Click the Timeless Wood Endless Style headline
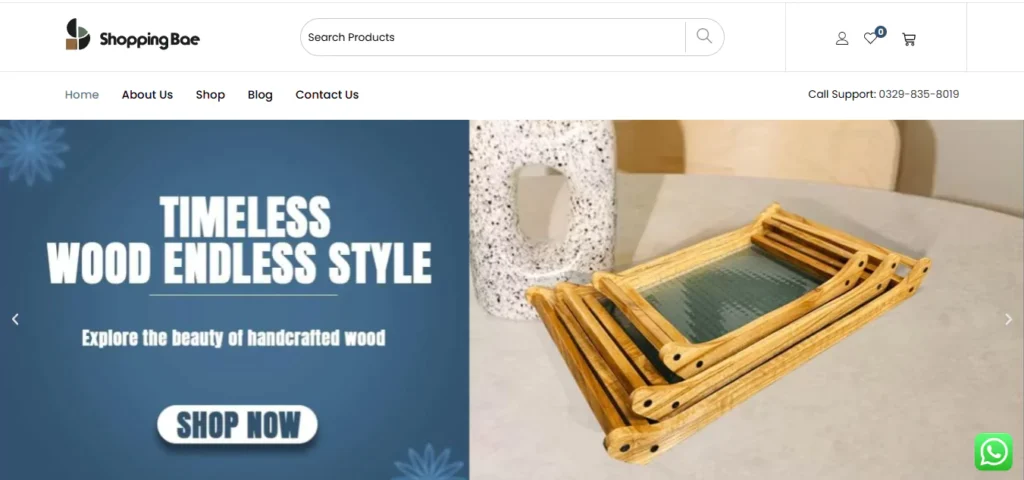Viewport: 1024px width, 480px height. click(x=239, y=240)
